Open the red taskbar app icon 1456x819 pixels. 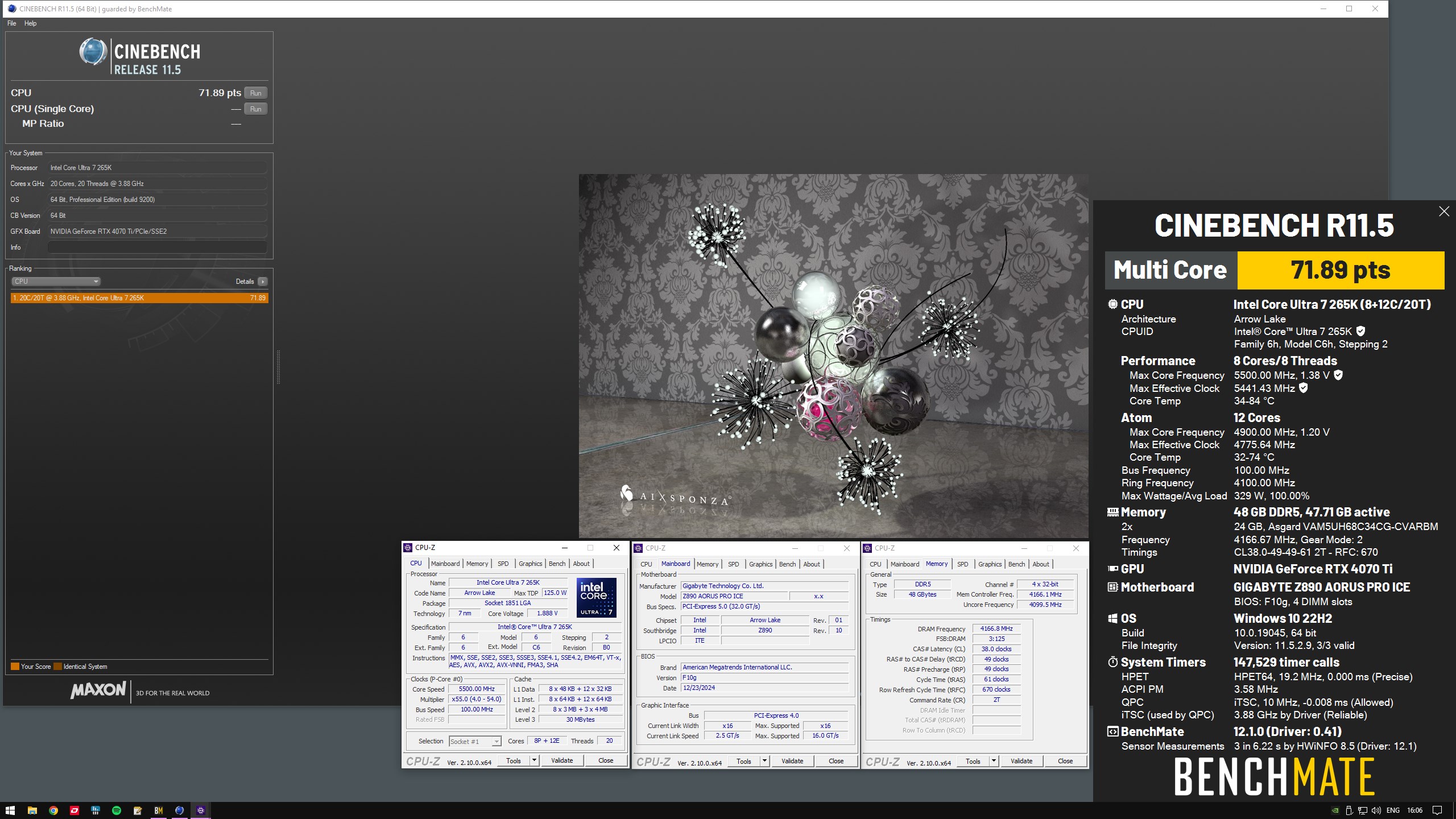[75, 810]
